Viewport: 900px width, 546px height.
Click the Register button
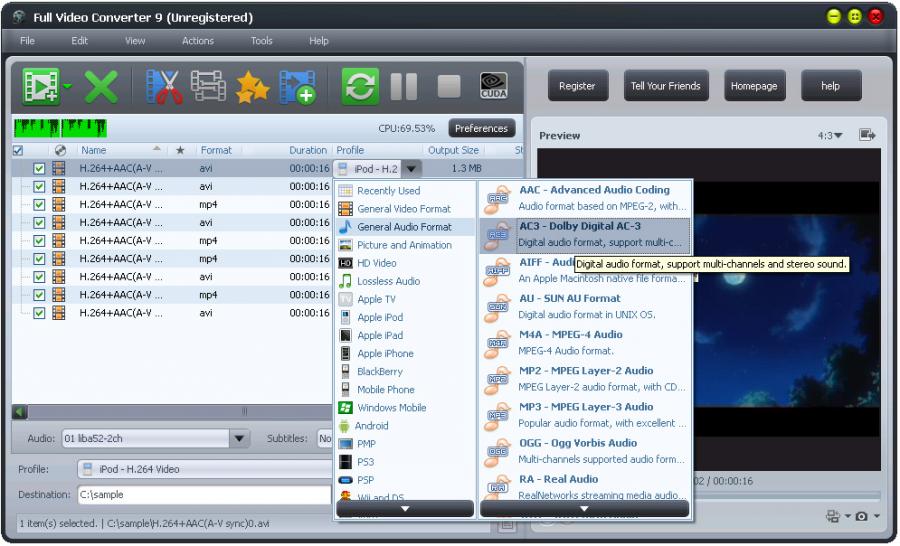click(577, 86)
